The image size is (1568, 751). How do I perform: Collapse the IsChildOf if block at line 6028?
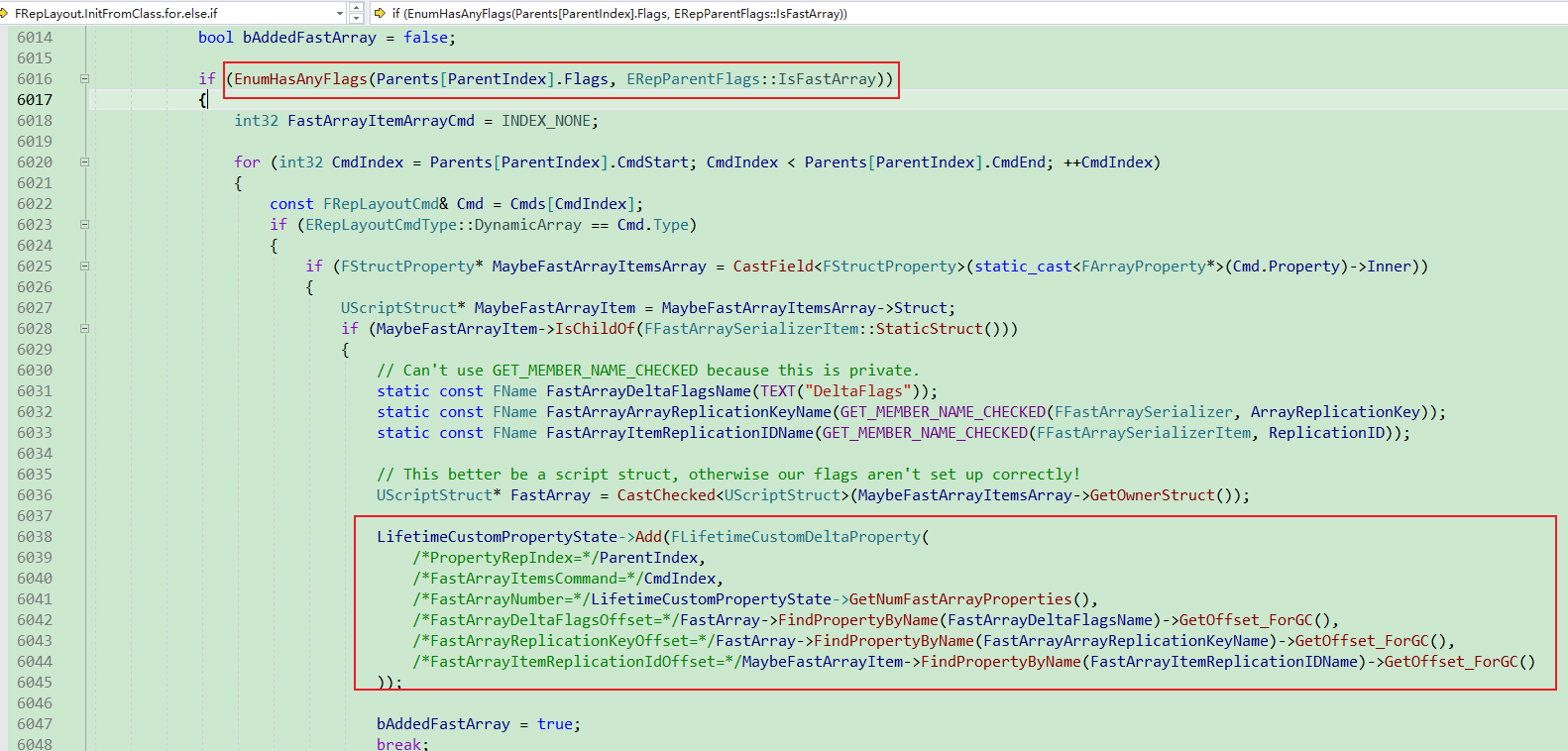[x=84, y=329]
